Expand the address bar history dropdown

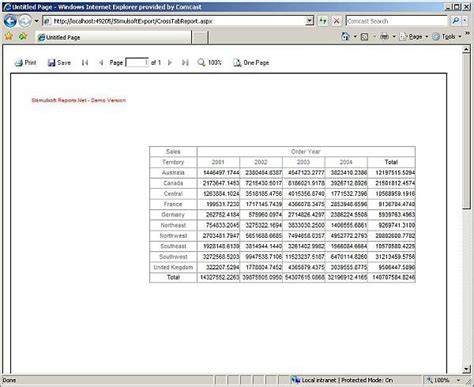(x=310, y=21)
